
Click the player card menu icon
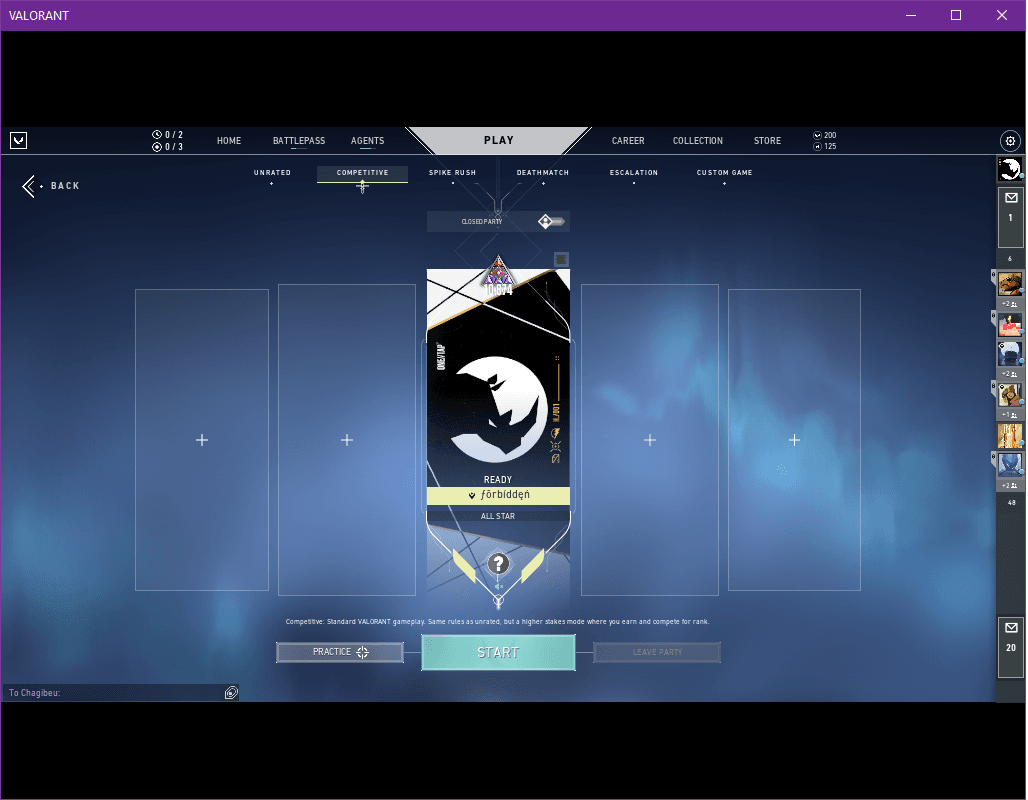pos(561,259)
